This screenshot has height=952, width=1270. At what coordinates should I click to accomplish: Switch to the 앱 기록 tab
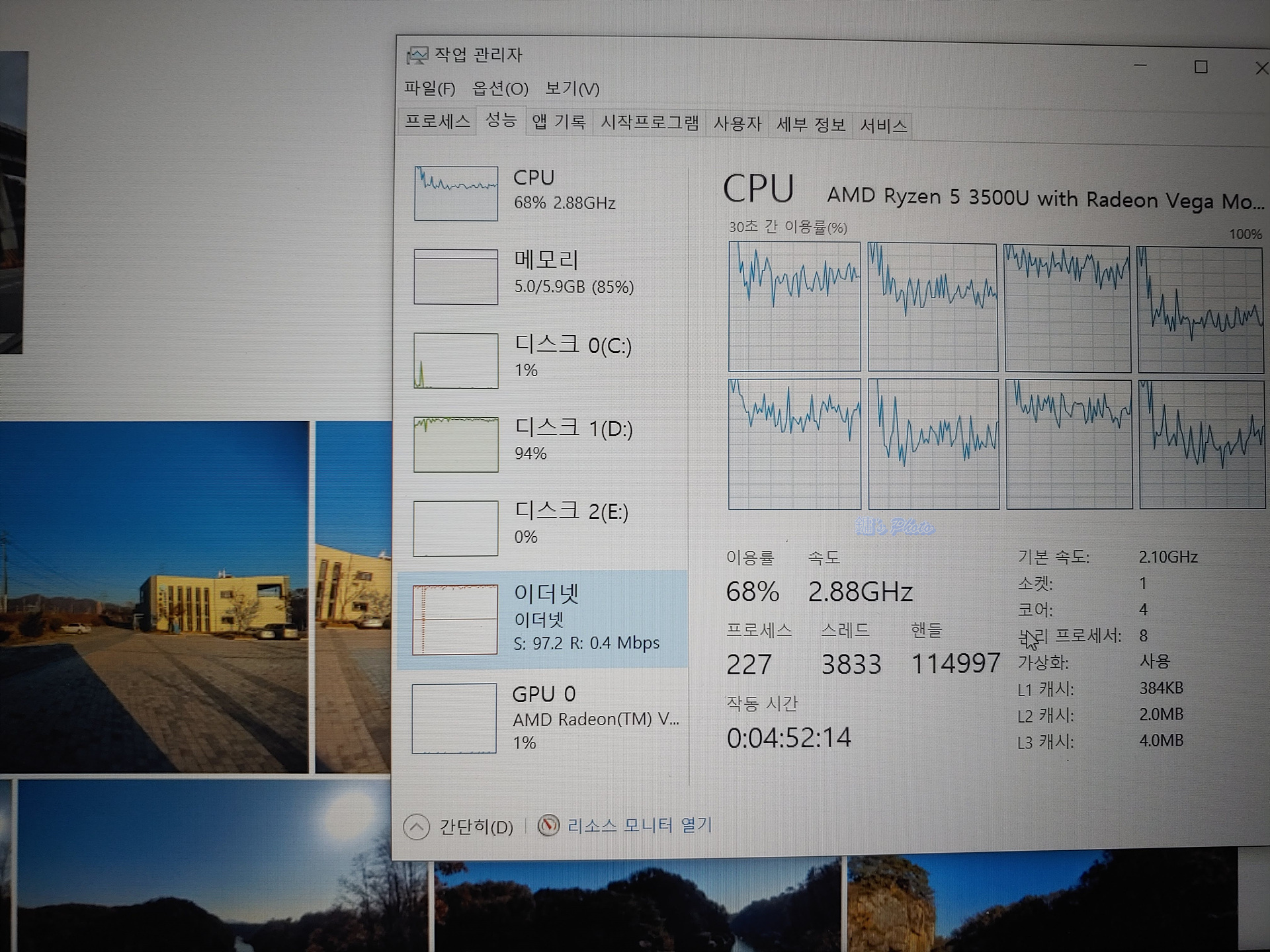[559, 122]
